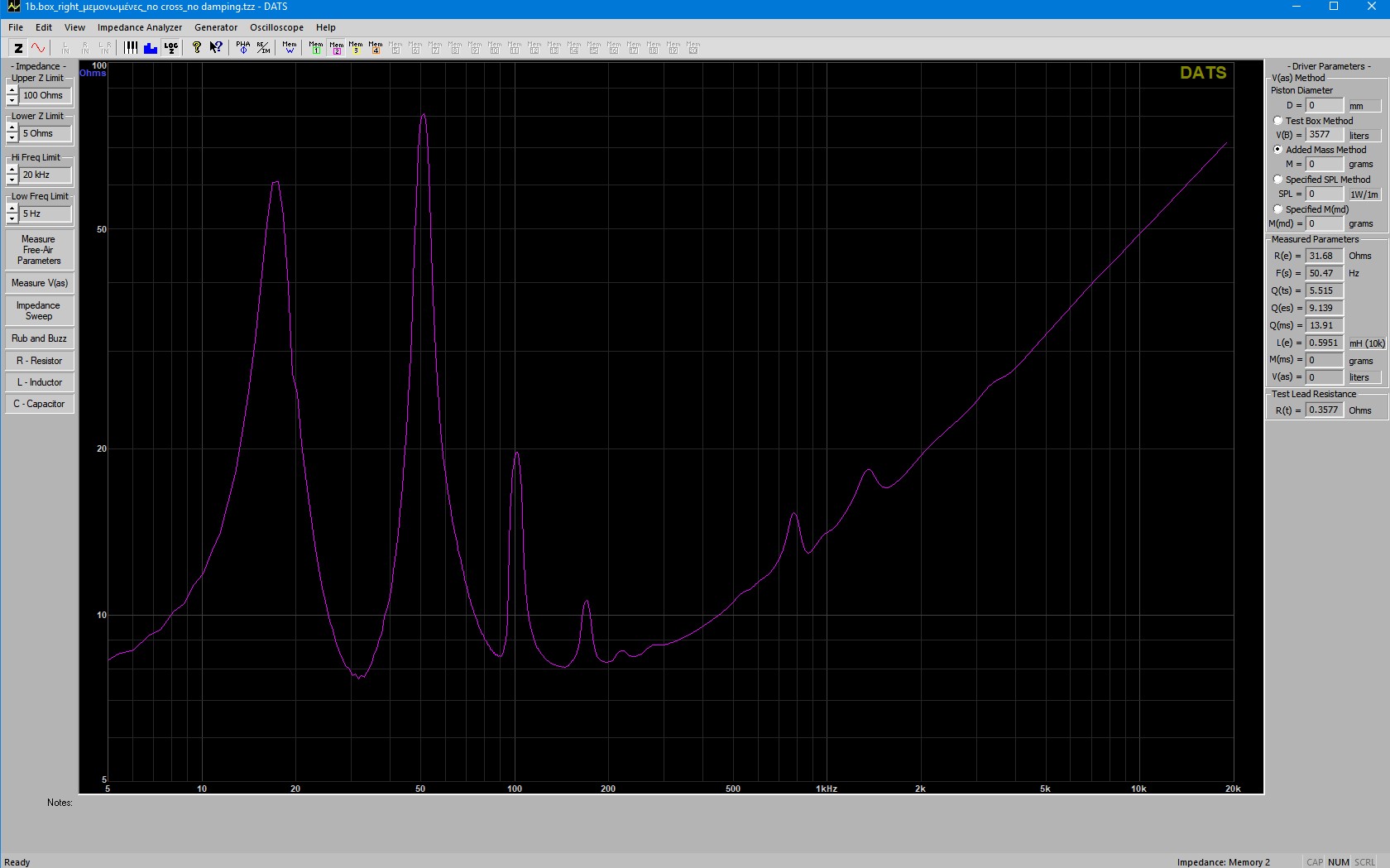Select the Test Box Method radio button

[1278, 121]
